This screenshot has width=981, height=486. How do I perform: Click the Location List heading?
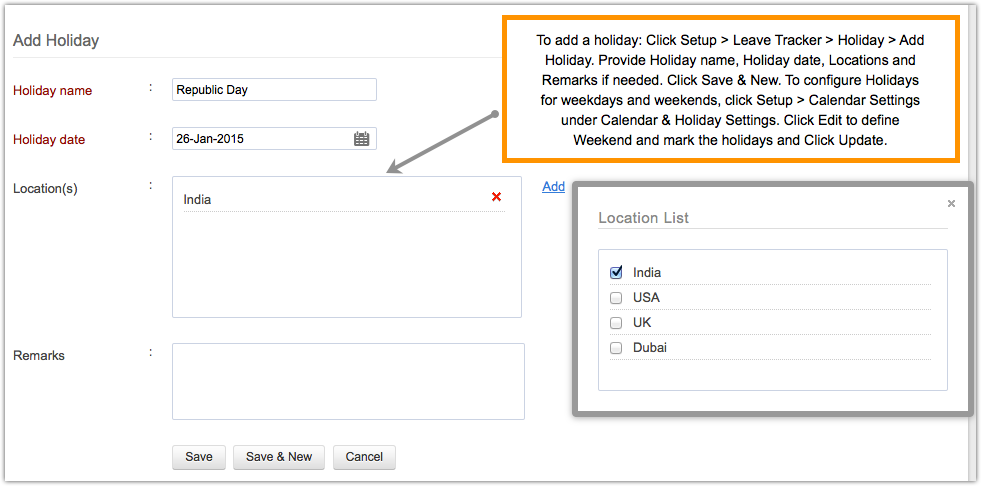(643, 218)
